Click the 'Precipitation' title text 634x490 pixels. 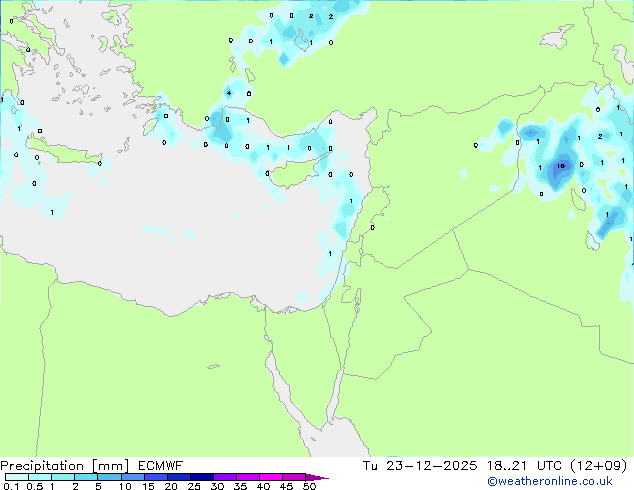point(42,466)
